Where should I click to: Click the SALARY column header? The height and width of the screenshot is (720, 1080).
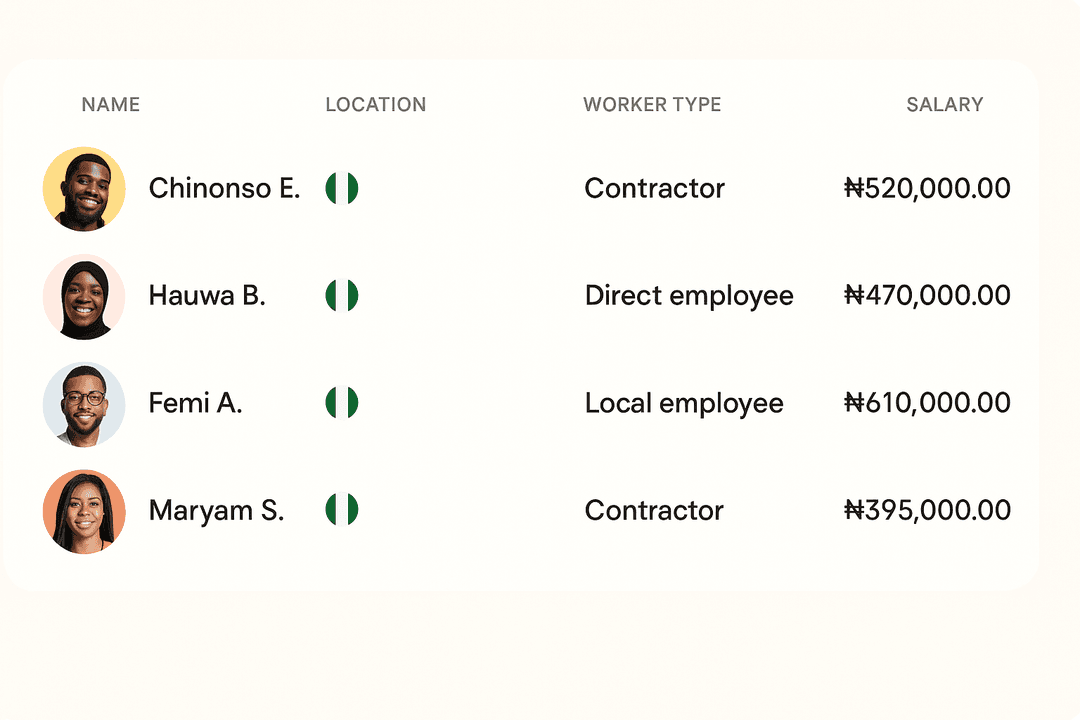944,105
